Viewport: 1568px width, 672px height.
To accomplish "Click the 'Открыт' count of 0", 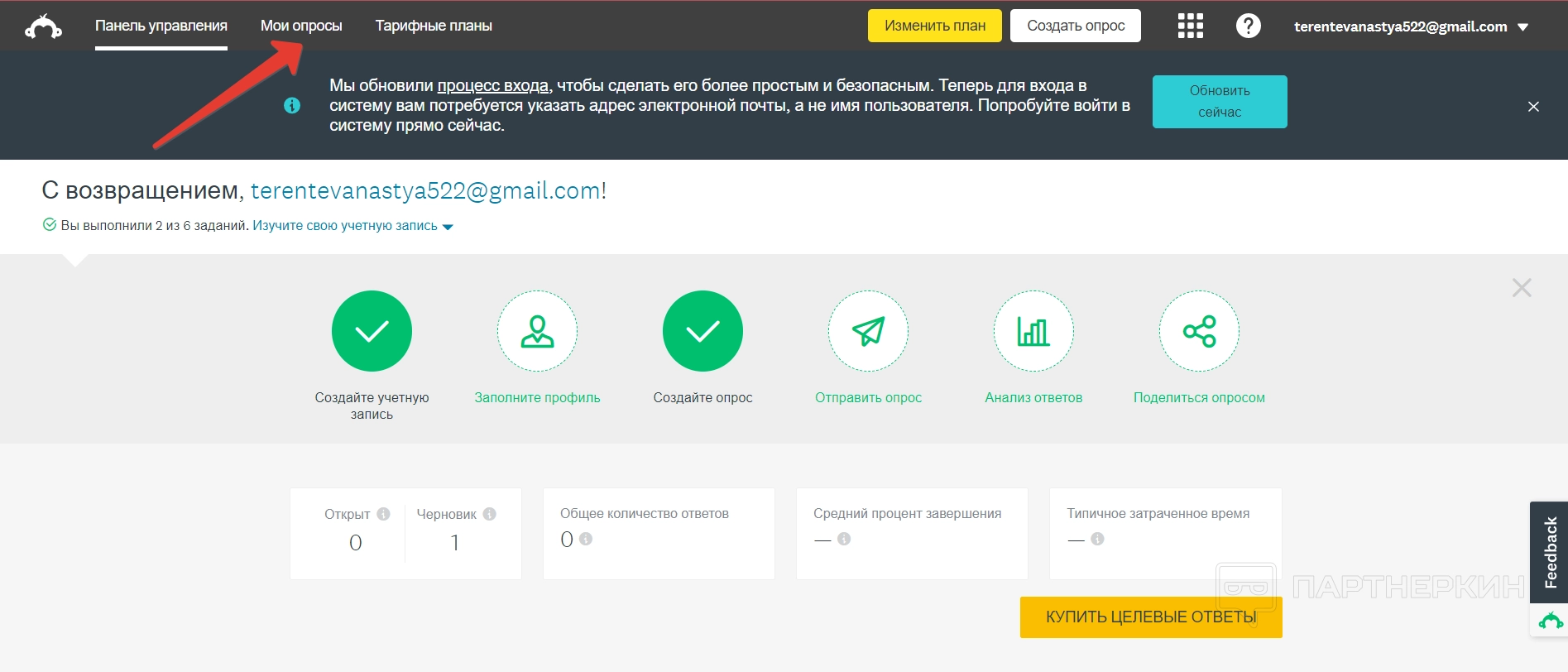I will pos(356,543).
